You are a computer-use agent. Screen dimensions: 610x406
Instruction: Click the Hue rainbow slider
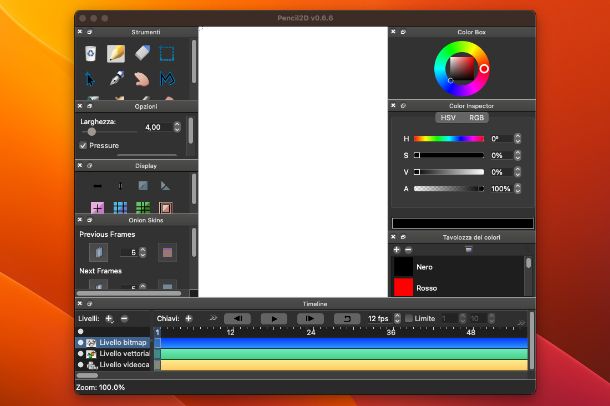coord(449,139)
